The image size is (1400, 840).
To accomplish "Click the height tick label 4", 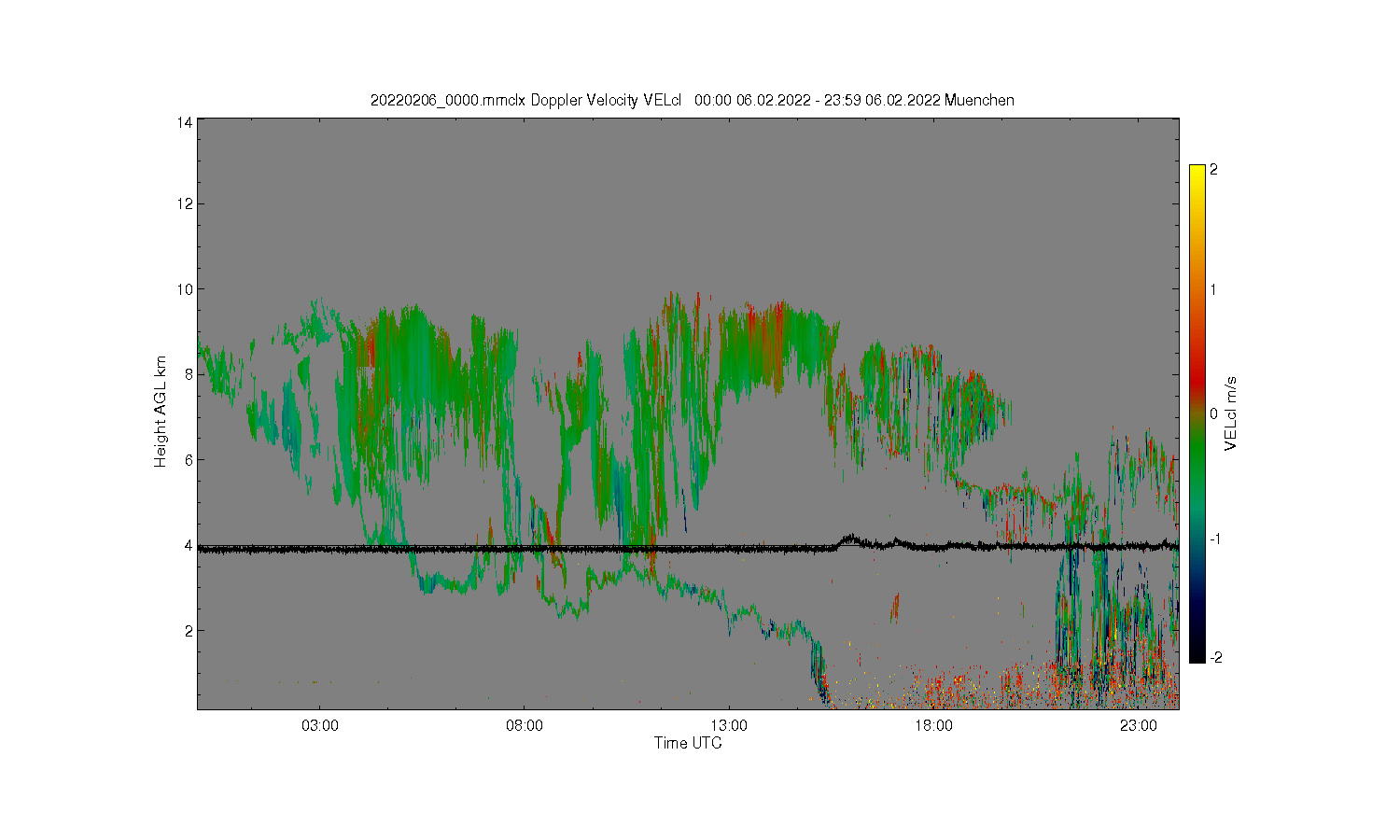I will (x=189, y=545).
